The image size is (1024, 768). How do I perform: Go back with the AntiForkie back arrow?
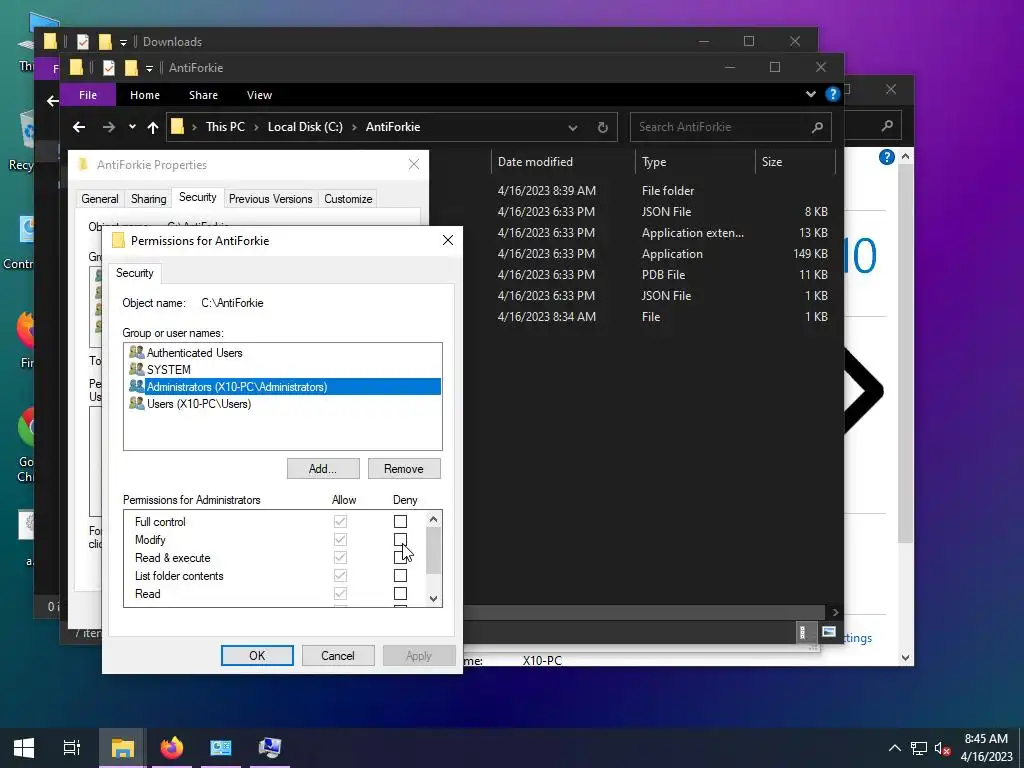pyautogui.click(x=79, y=127)
